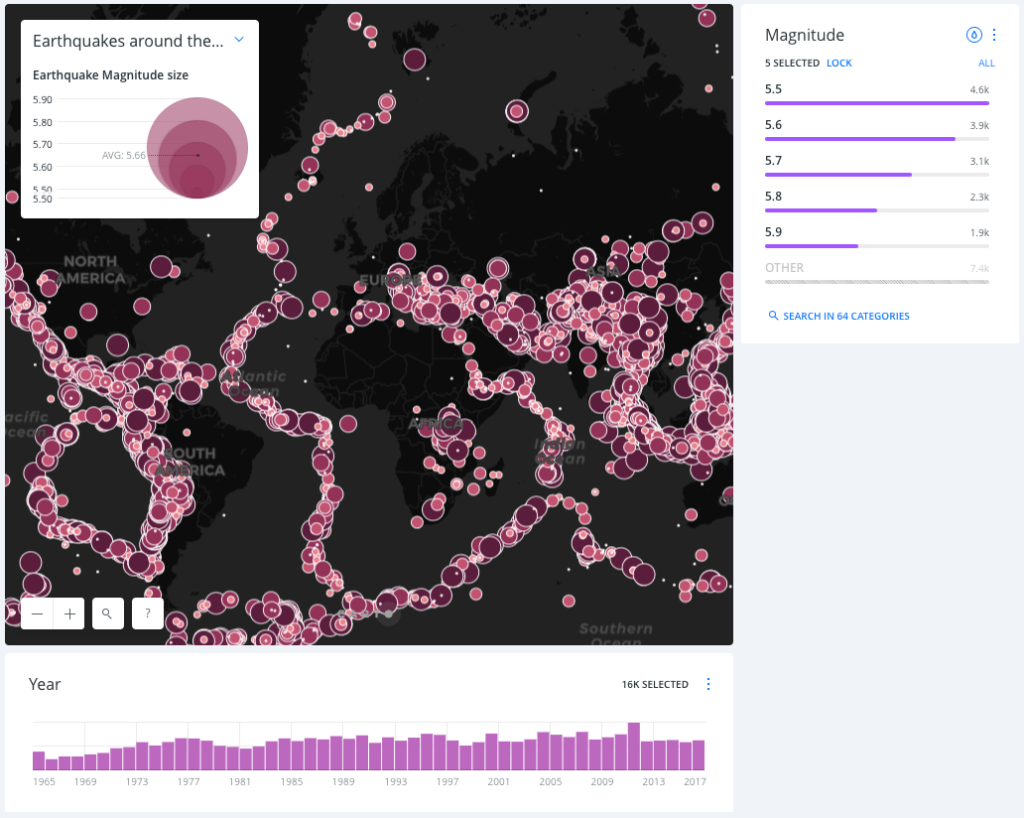The width and height of the screenshot is (1024, 818).
Task: Expand the Magnitude list with ALL
Action: 986,62
